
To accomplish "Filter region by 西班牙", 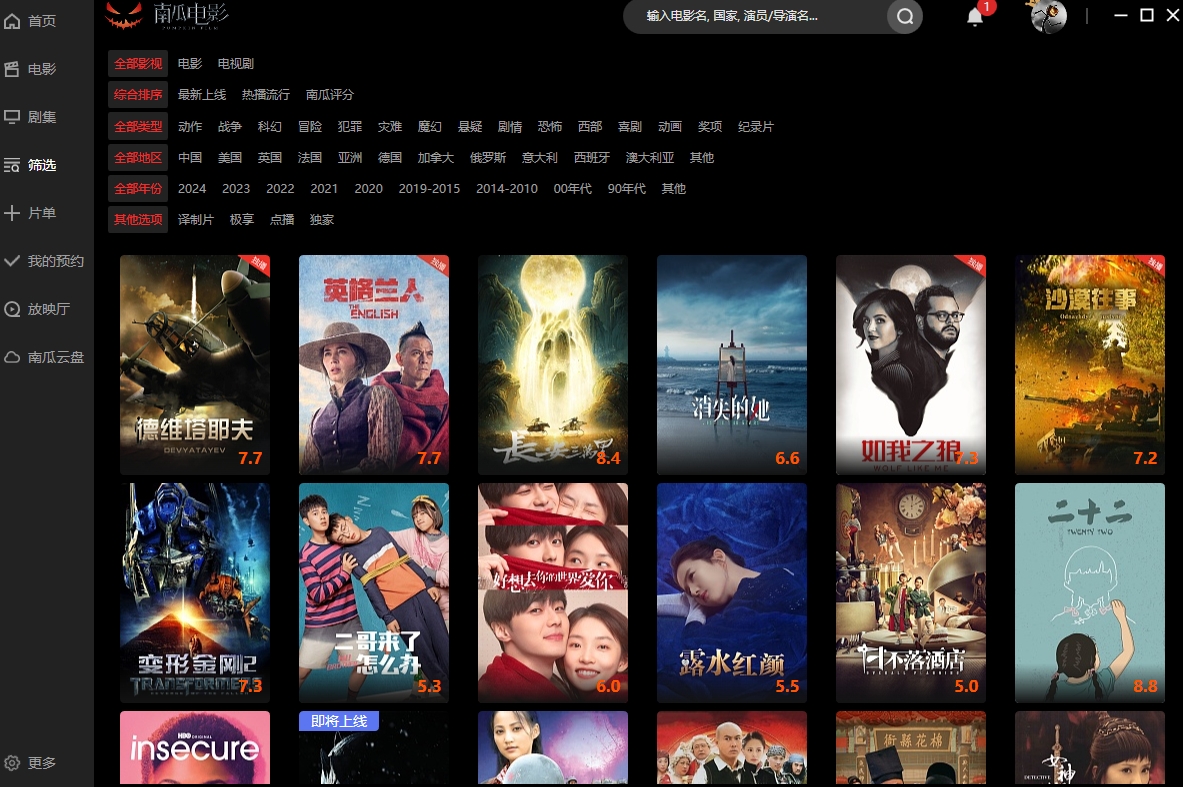I will pyautogui.click(x=592, y=158).
